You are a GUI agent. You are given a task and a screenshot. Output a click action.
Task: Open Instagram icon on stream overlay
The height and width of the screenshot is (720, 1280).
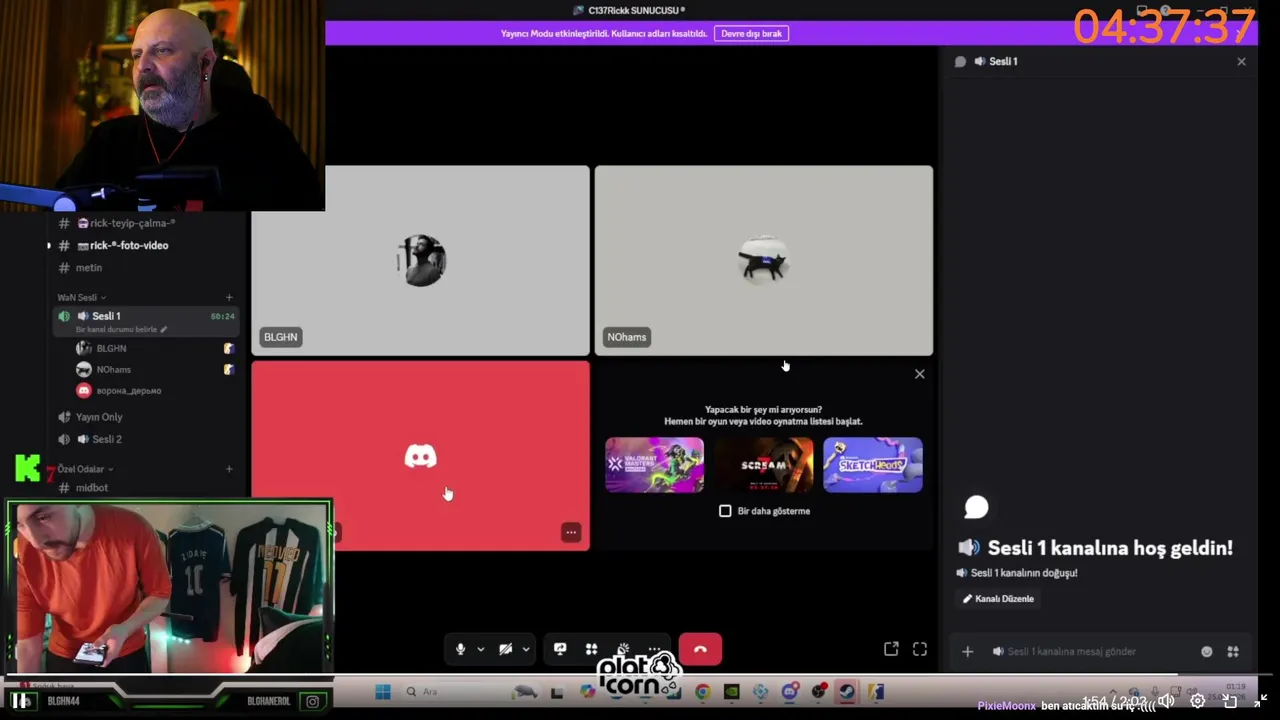click(x=313, y=702)
